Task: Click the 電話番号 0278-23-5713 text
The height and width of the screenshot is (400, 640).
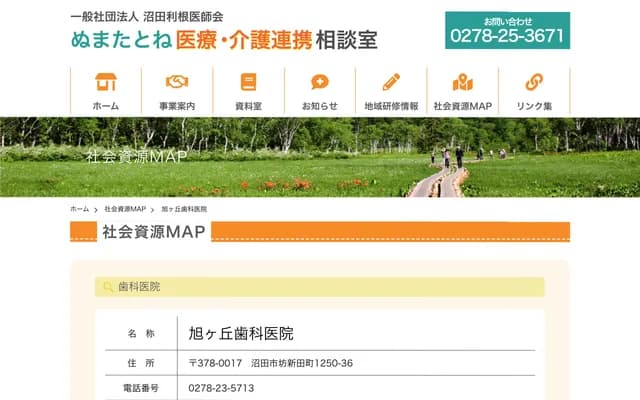Action: (x=221, y=388)
